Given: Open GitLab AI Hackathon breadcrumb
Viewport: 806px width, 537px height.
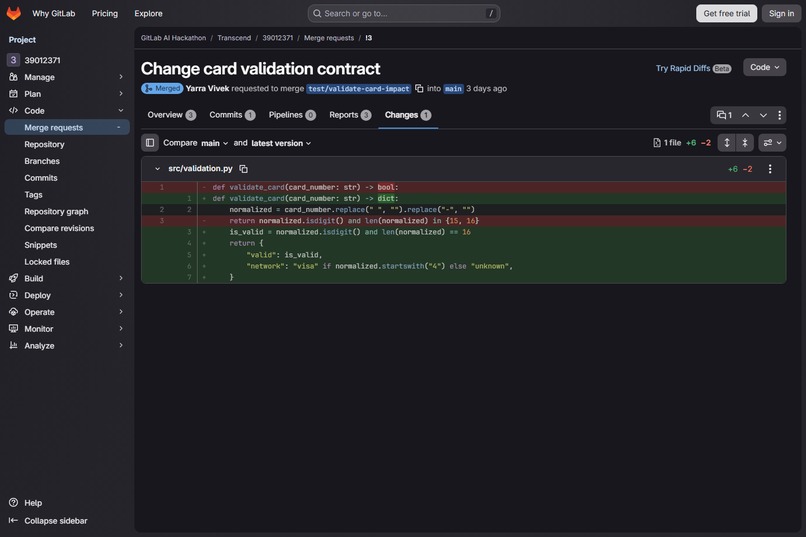Looking at the screenshot, I should pyautogui.click(x=173, y=38).
